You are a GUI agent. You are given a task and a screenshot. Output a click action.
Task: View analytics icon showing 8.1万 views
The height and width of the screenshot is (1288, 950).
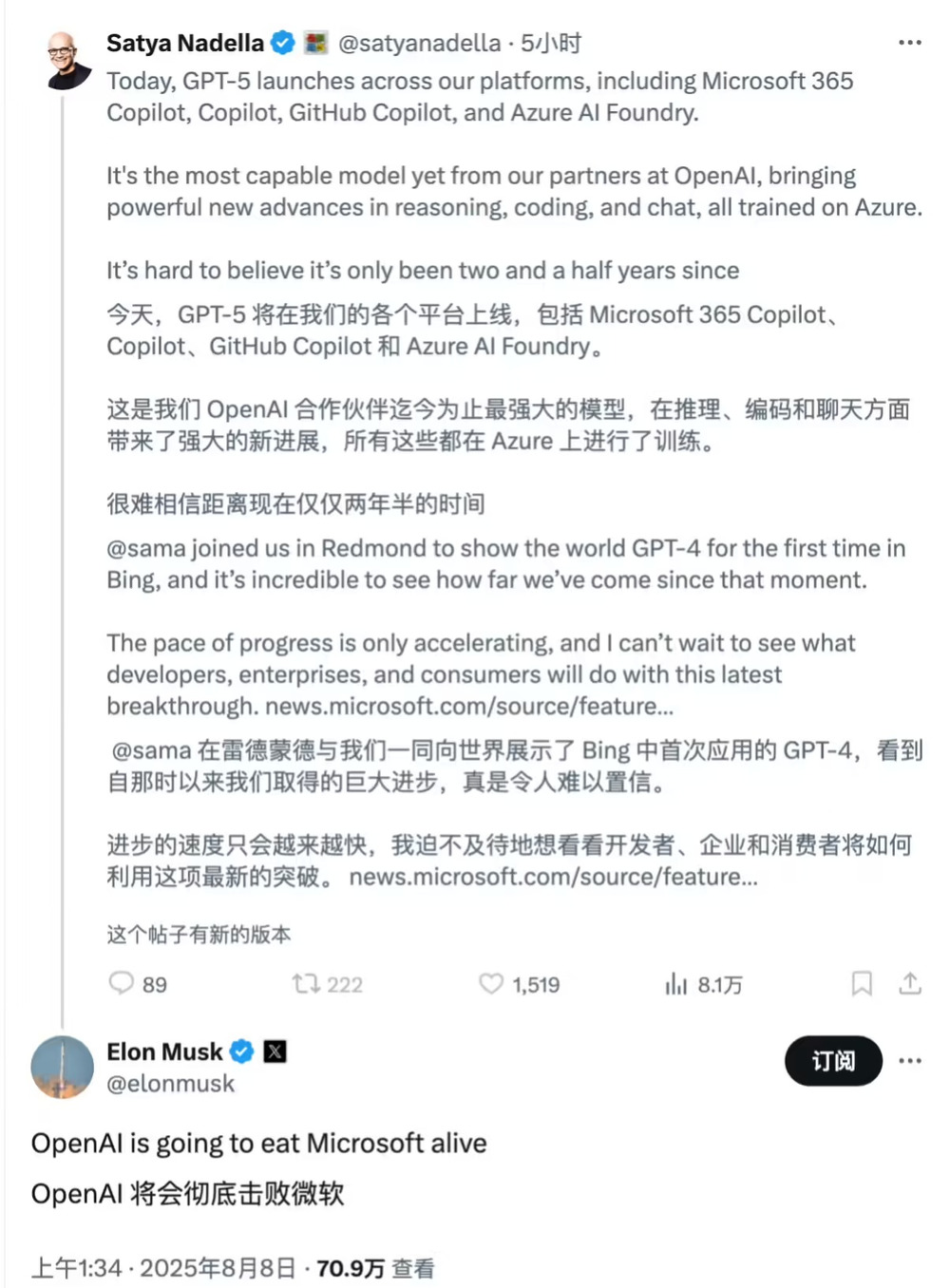tap(675, 984)
